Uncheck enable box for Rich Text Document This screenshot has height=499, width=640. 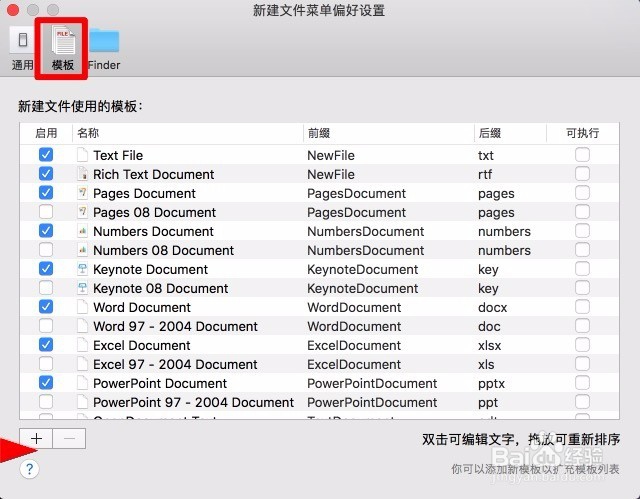tap(46, 174)
